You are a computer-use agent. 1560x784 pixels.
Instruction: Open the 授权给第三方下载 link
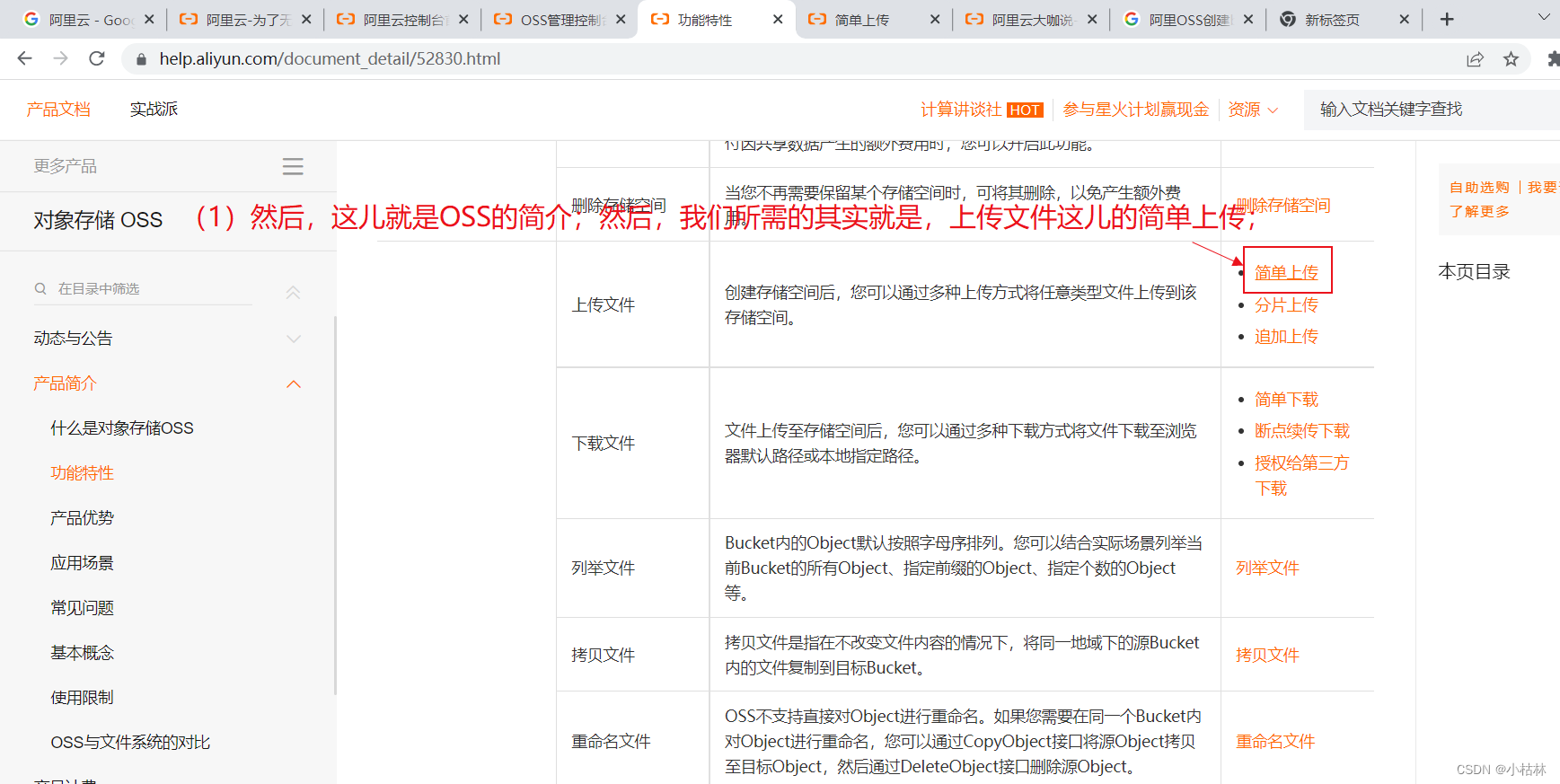point(1302,476)
